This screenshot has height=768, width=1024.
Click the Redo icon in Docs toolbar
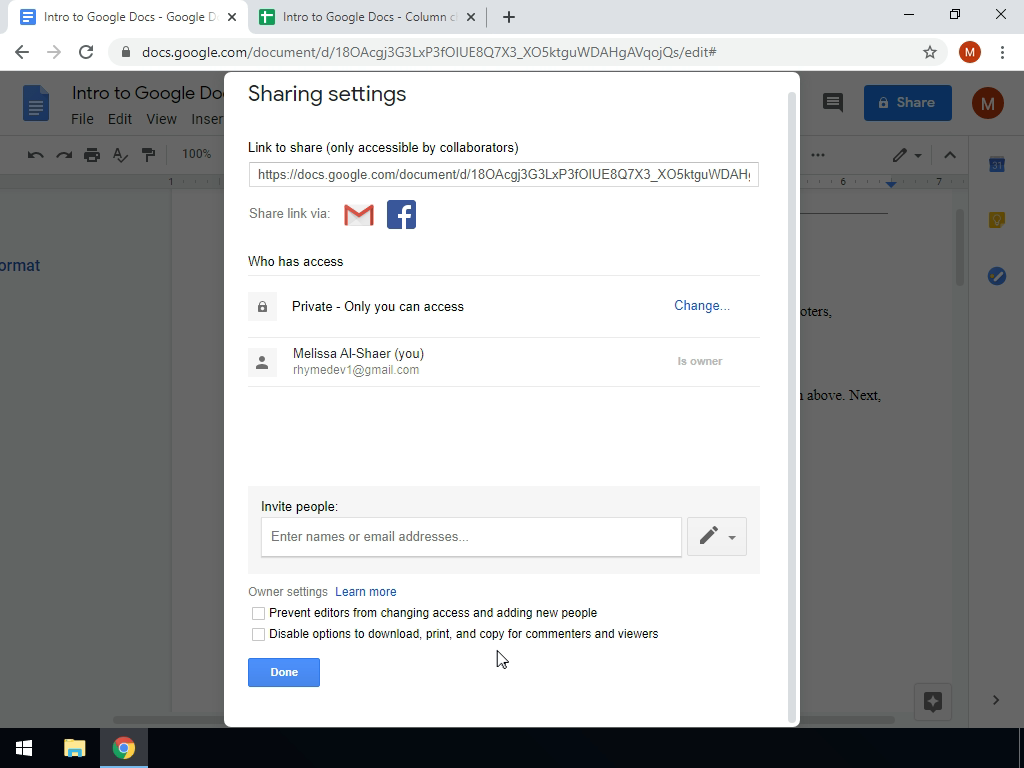64,155
